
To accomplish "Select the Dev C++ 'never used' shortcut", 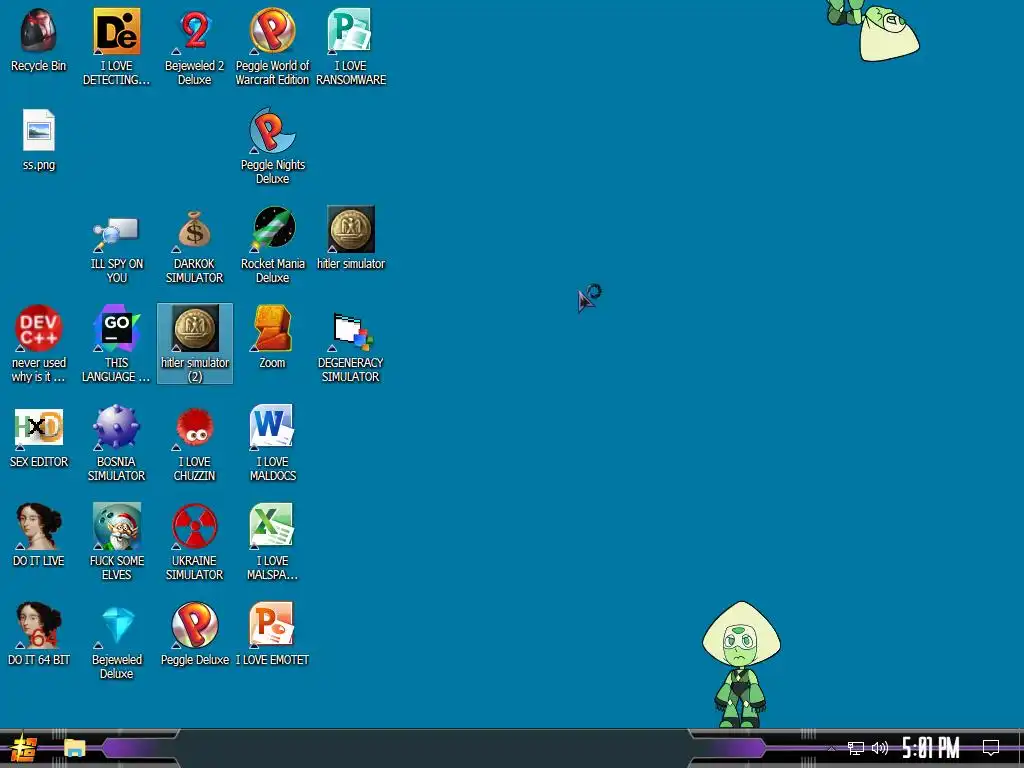I will (x=39, y=344).
